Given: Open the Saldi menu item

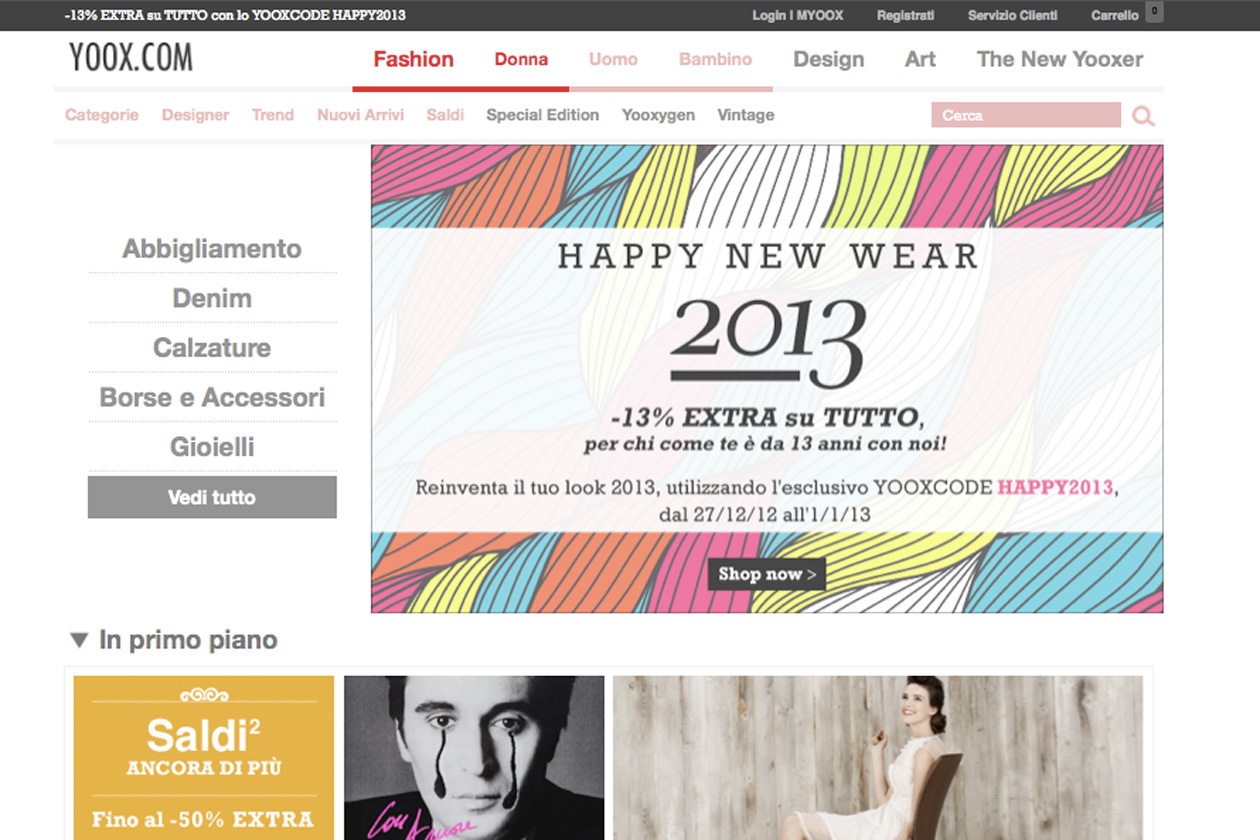Looking at the screenshot, I should [x=445, y=115].
